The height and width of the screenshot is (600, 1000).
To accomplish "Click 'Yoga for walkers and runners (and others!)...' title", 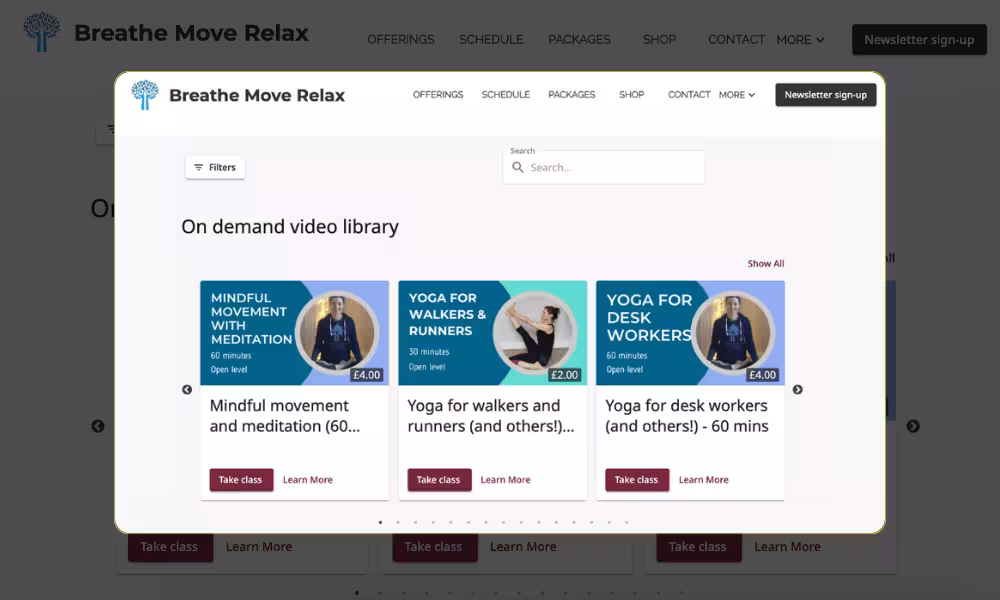I will click(490, 416).
